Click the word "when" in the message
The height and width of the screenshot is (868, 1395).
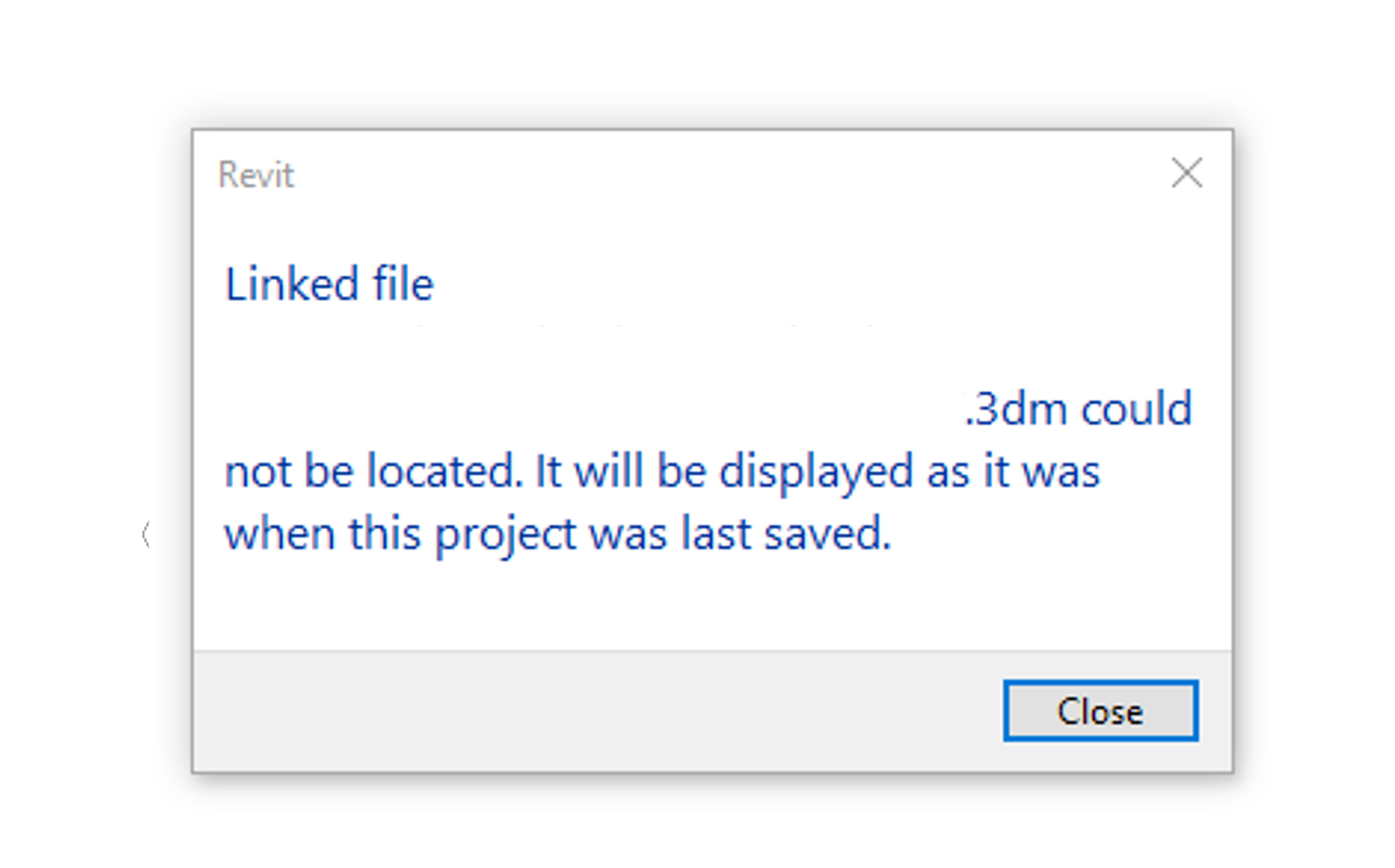280,534
